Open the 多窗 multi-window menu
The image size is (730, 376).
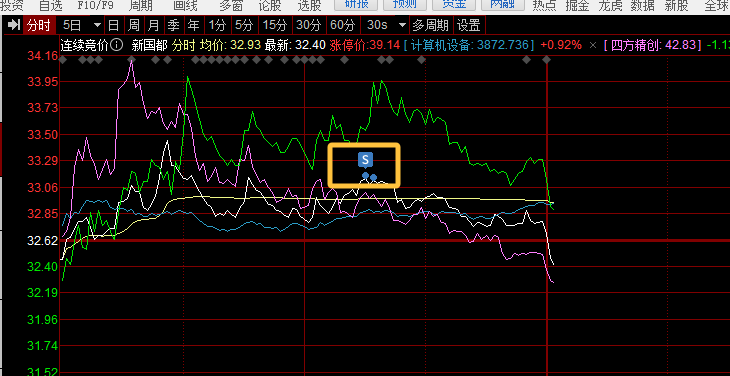[x=231, y=6]
